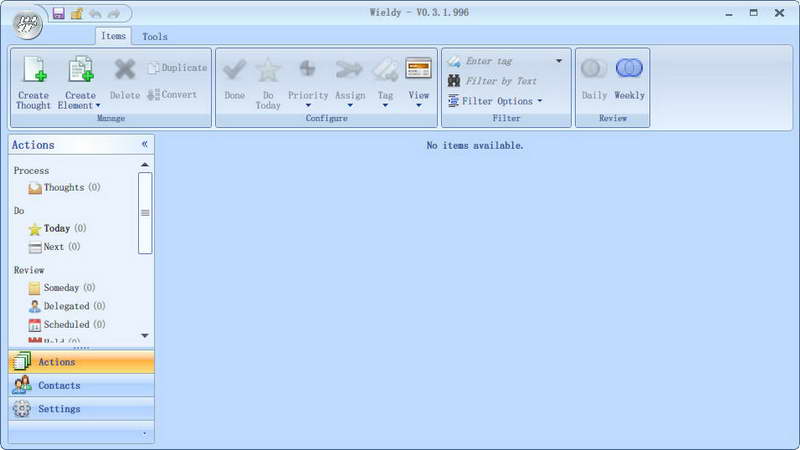Select the Items ribbon tab

(113, 36)
